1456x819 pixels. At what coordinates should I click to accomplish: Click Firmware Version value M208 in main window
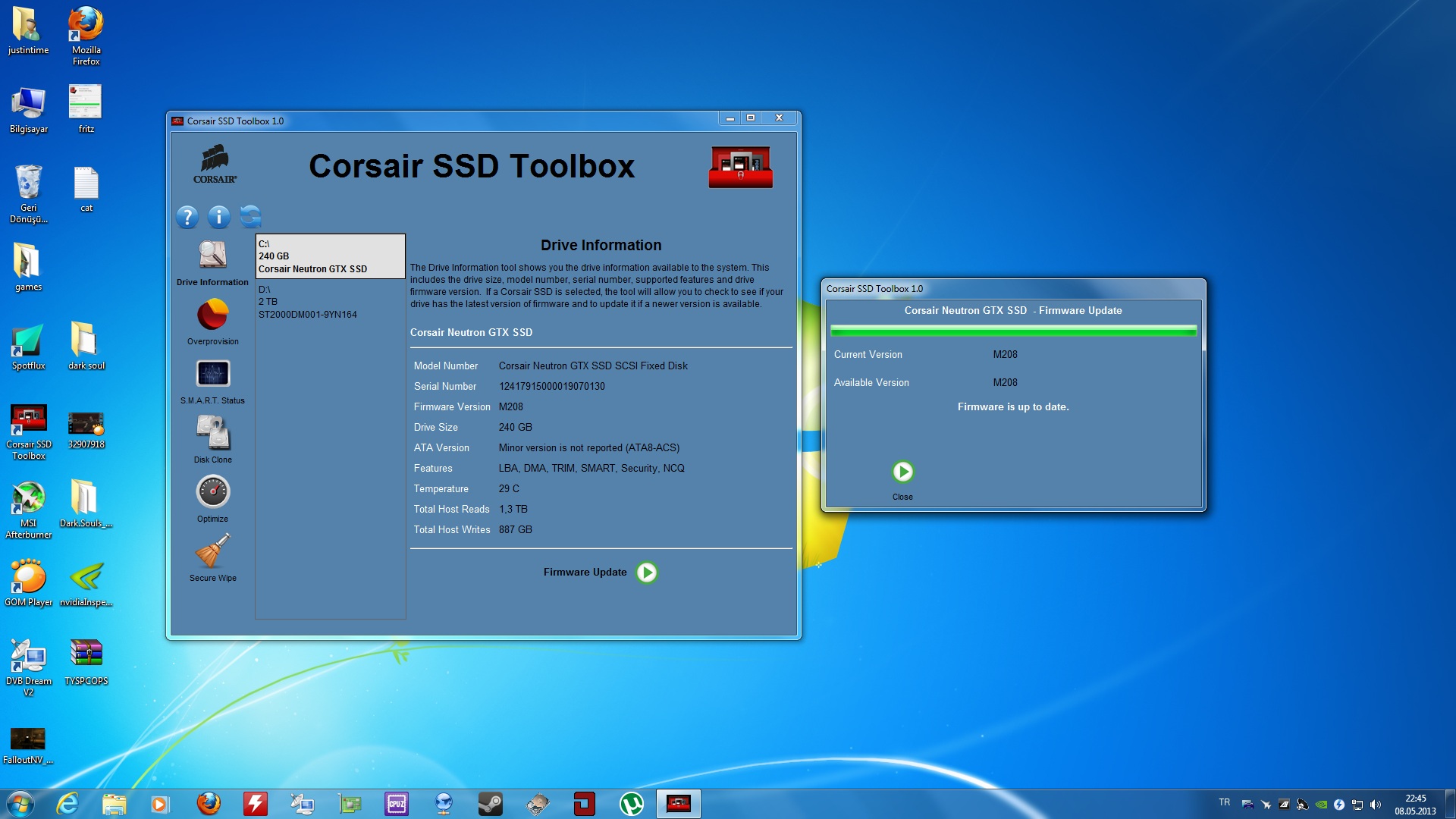pos(510,407)
